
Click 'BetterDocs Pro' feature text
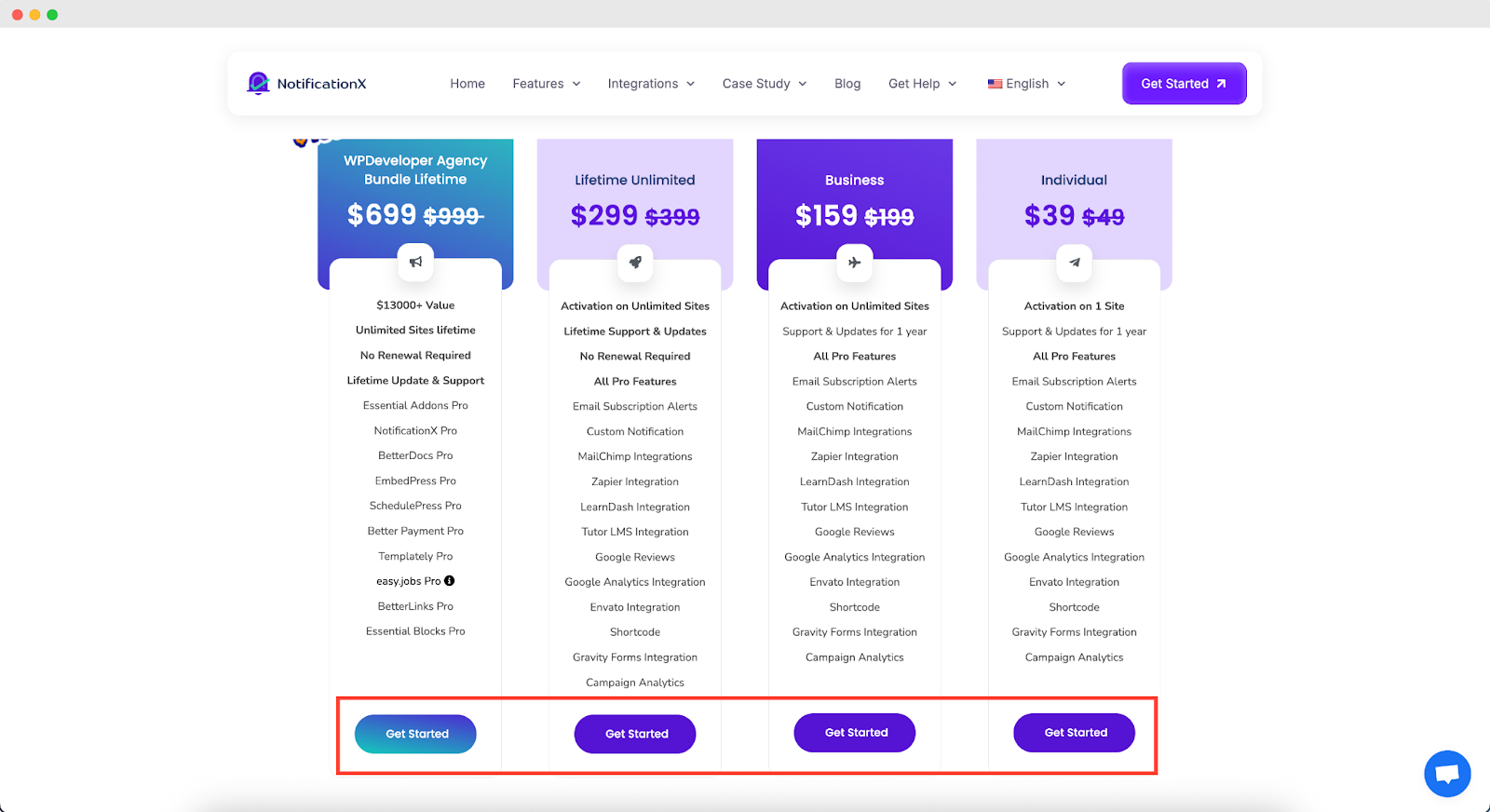click(x=415, y=456)
